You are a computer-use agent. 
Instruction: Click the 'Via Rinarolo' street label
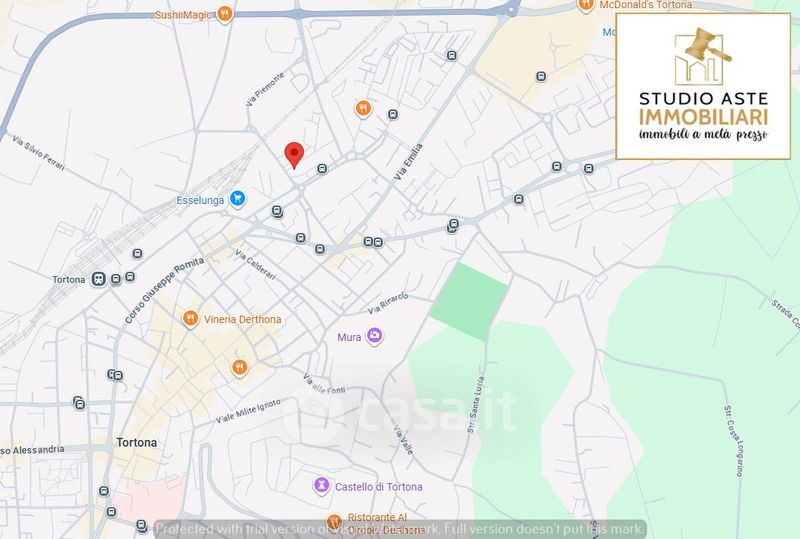[388, 303]
